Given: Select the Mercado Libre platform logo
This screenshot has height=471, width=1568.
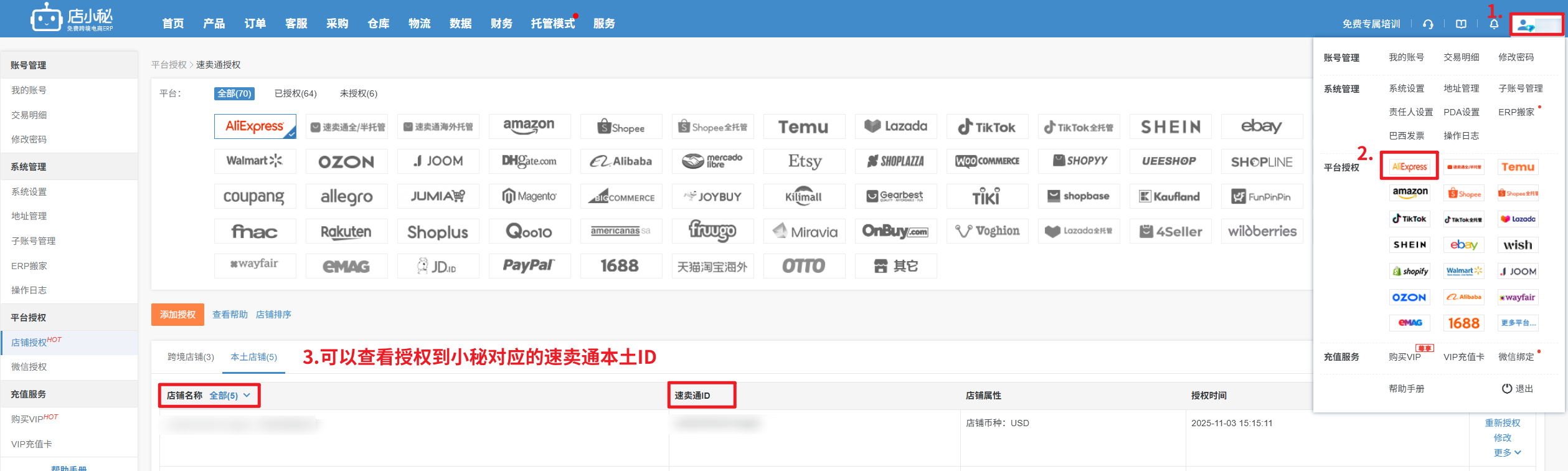Looking at the screenshot, I should point(712,161).
